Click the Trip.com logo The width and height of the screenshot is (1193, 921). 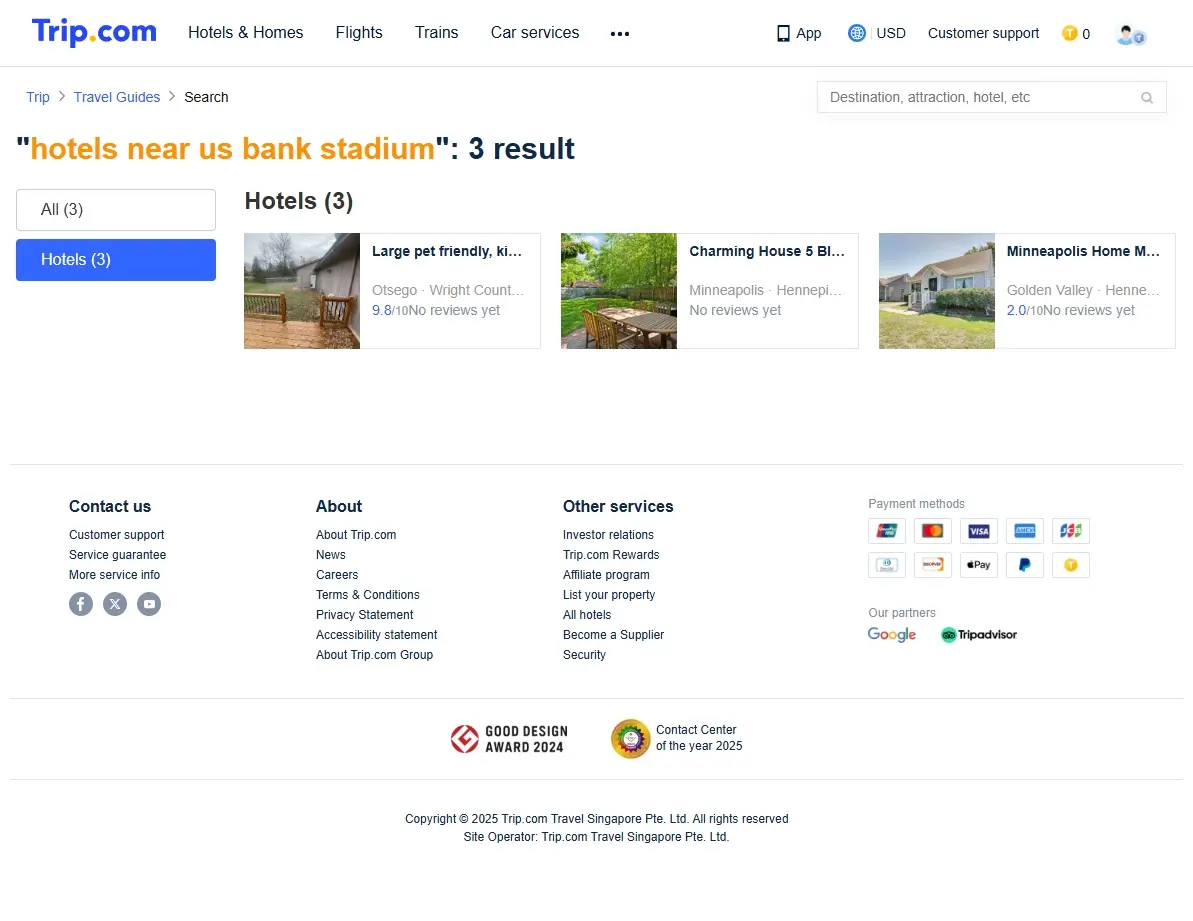[x=94, y=32]
